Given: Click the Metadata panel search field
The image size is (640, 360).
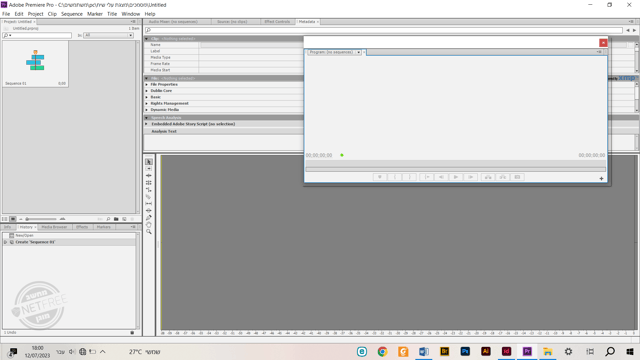Looking at the screenshot, I should pyautogui.click(x=384, y=30).
